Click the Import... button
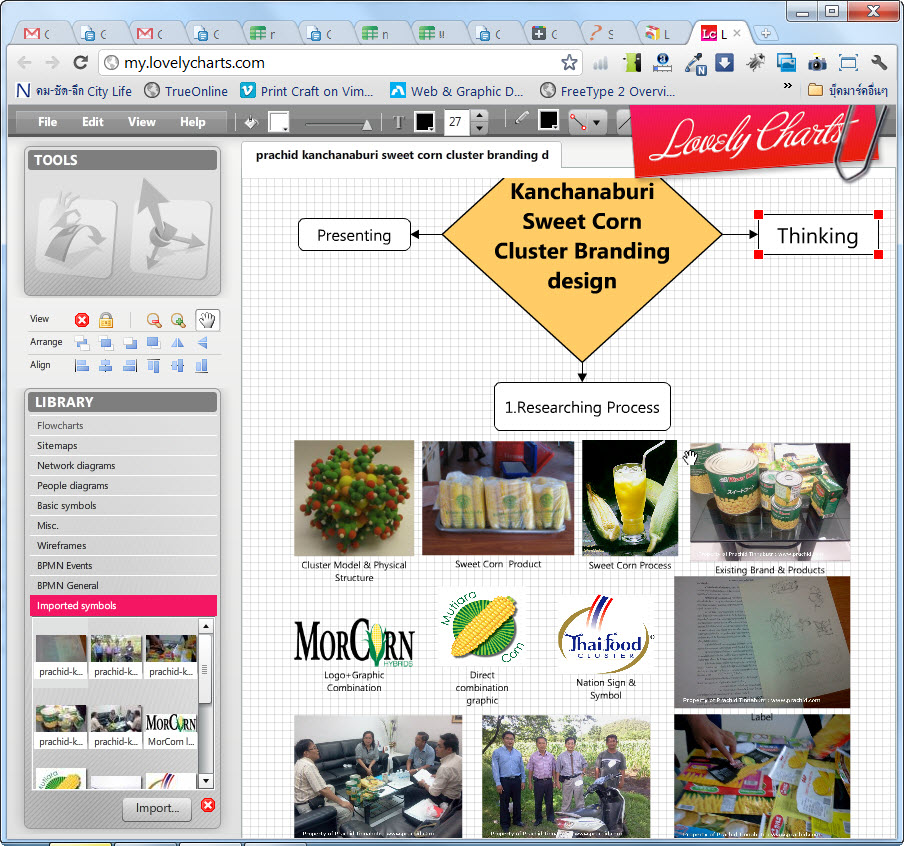This screenshot has width=904, height=846. click(x=157, y=808)
